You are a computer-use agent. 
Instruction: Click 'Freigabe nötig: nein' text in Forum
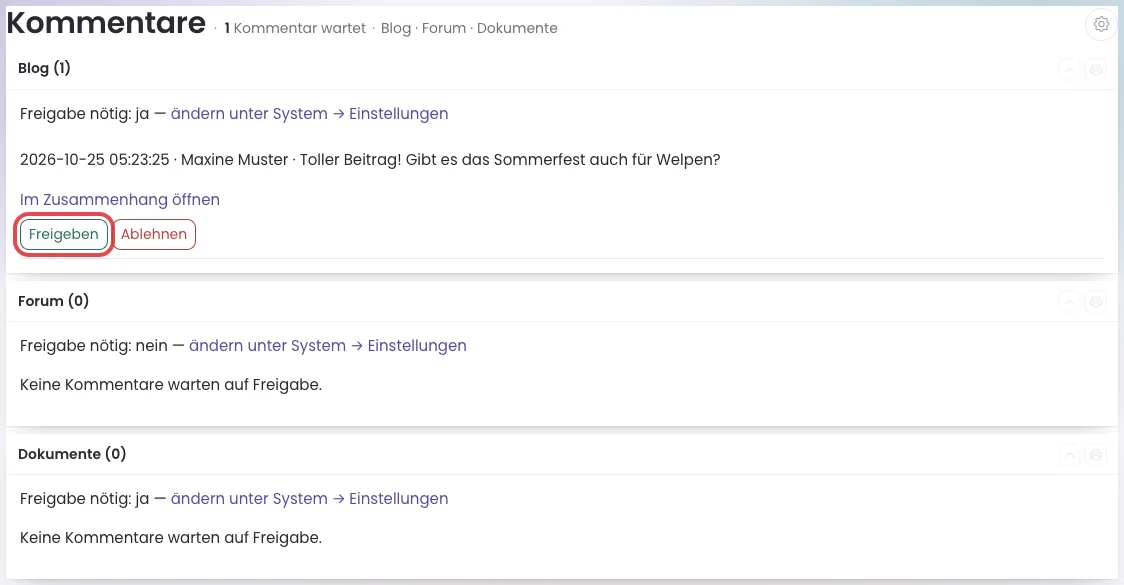click(94, 346)
